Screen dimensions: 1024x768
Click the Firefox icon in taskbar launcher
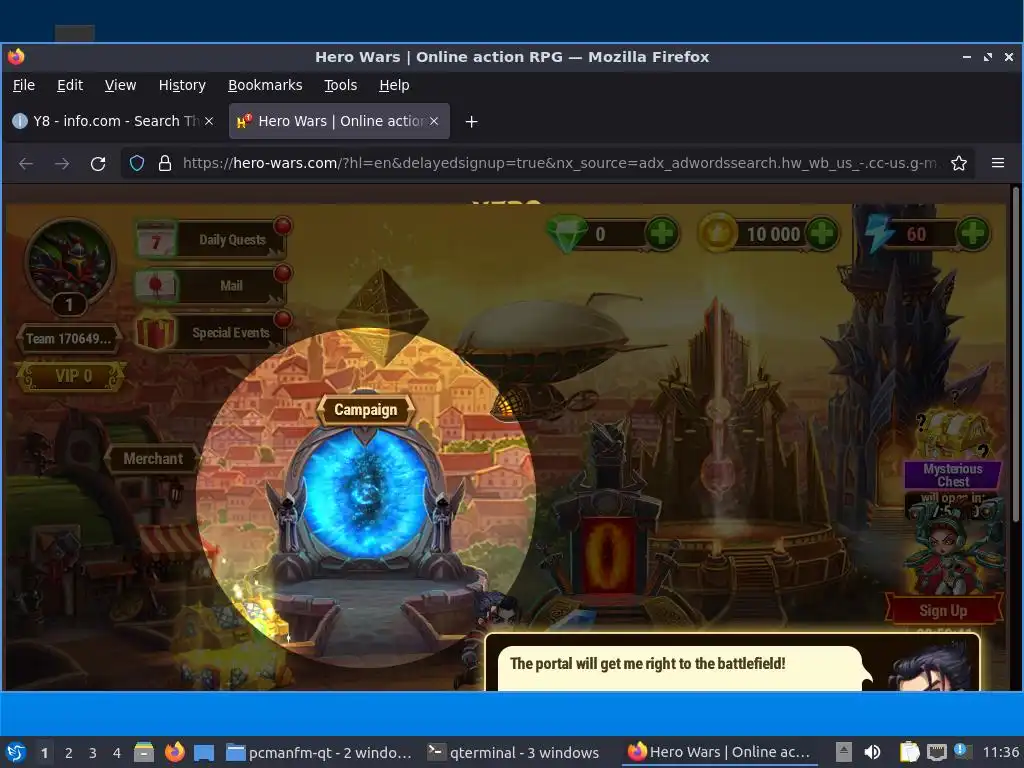pyautogui.click(x=174, y=752)
